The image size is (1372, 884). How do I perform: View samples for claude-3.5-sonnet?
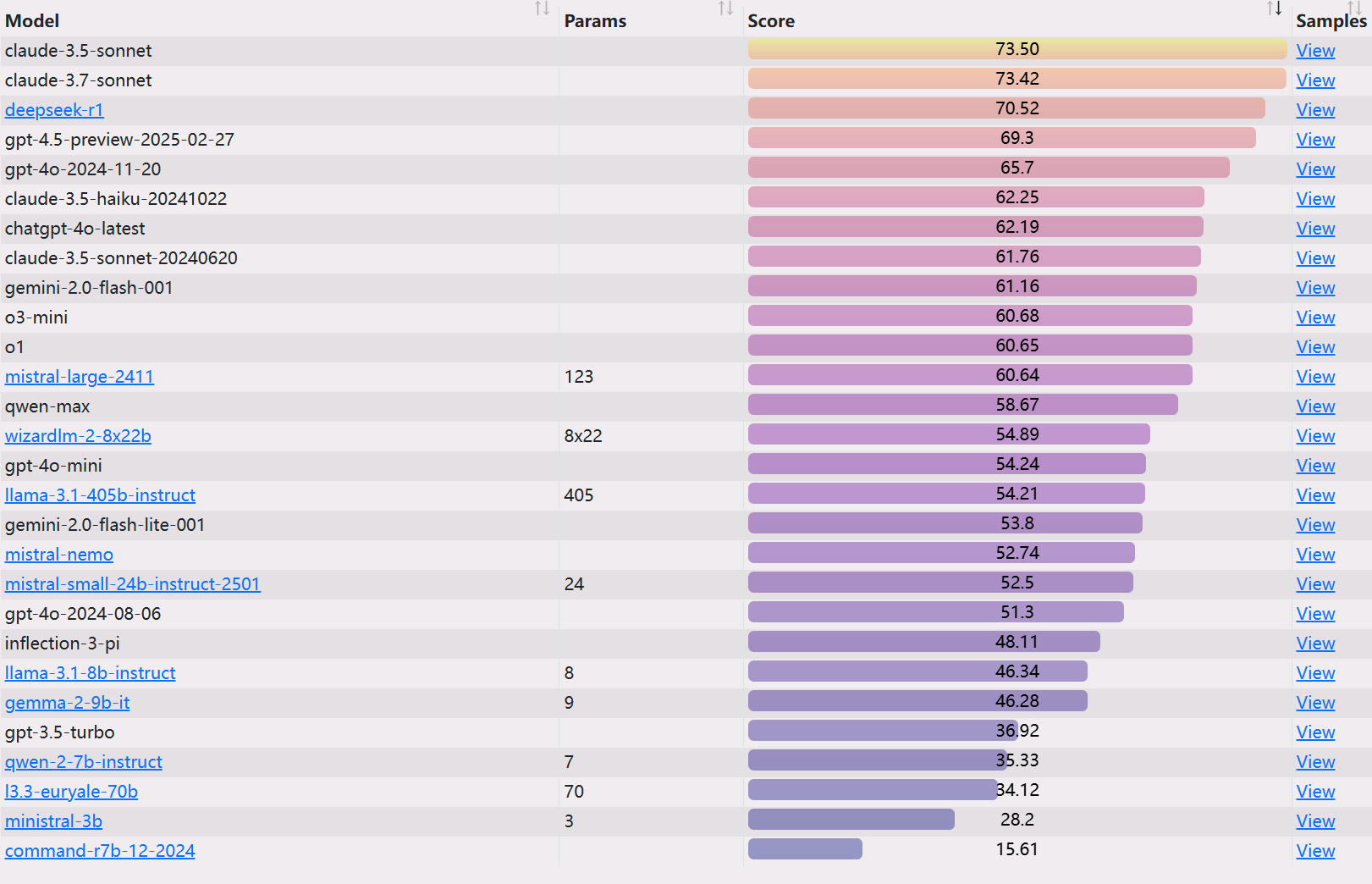pyautogui.click(x=1315, y=51)
